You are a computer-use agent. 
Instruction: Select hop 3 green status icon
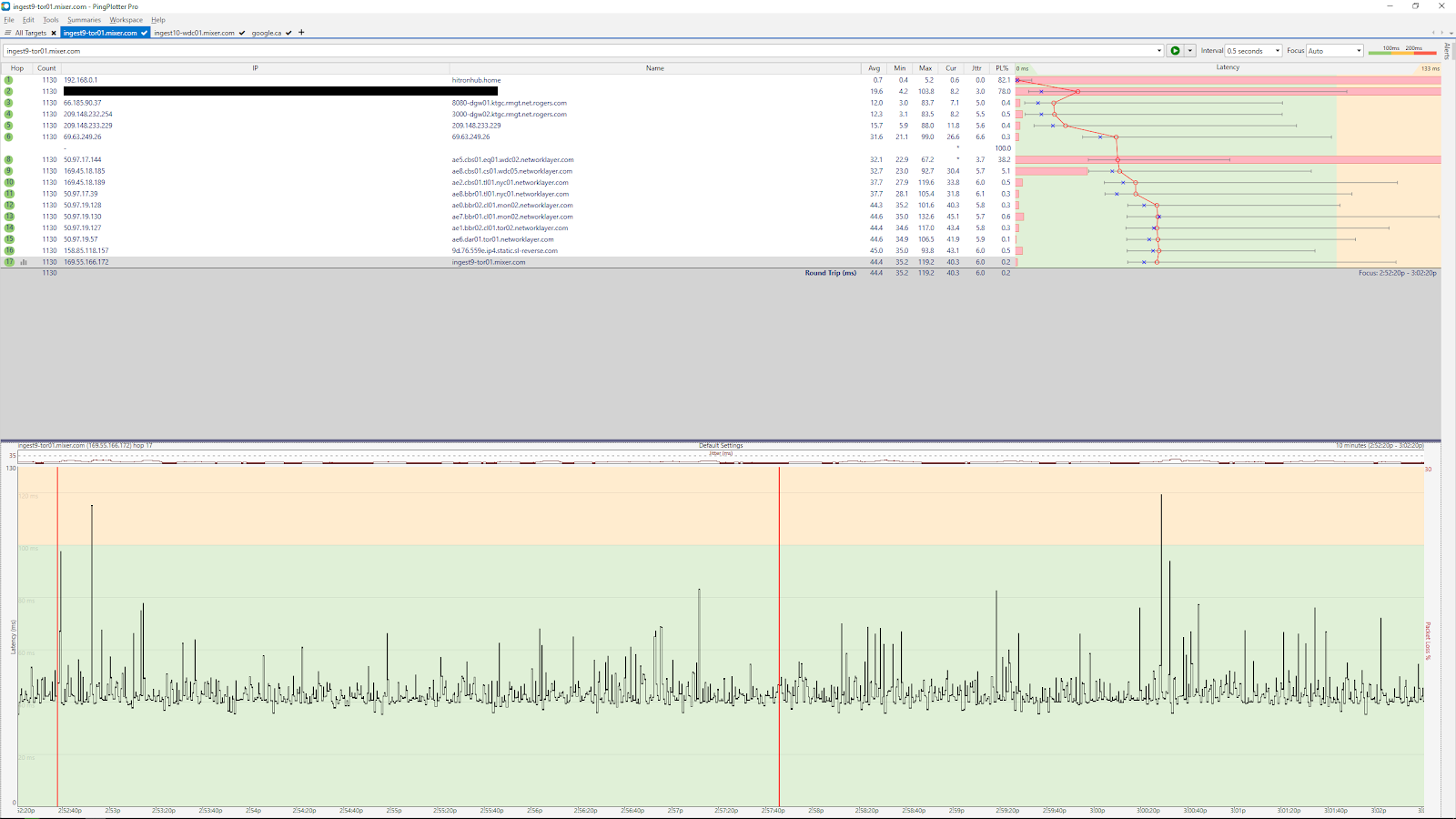(9, 103)
